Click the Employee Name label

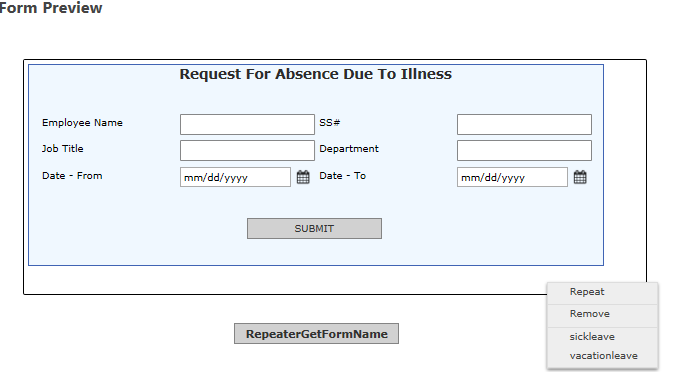point(82,123)
